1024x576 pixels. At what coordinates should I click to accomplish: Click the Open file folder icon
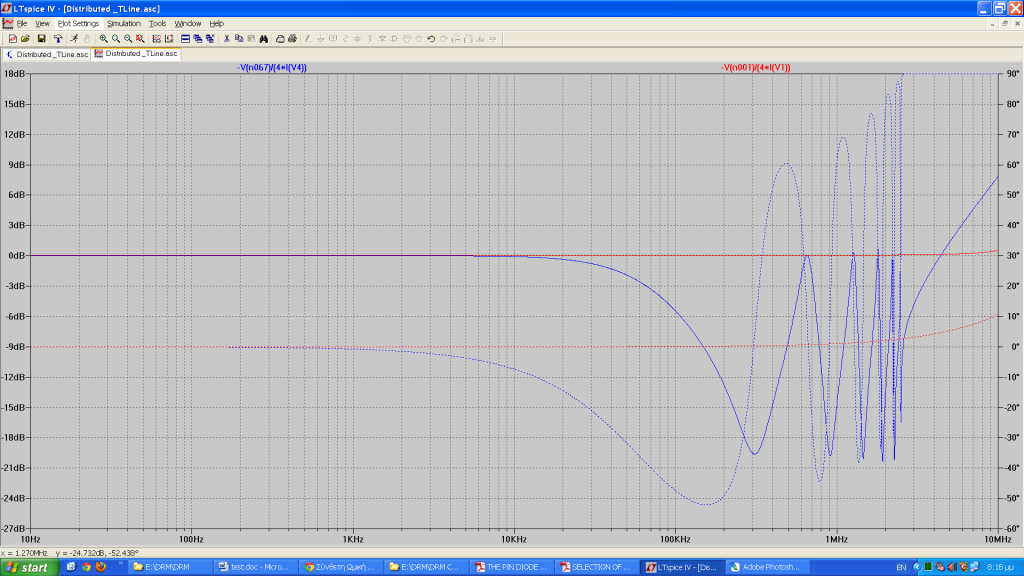[26, 38]
